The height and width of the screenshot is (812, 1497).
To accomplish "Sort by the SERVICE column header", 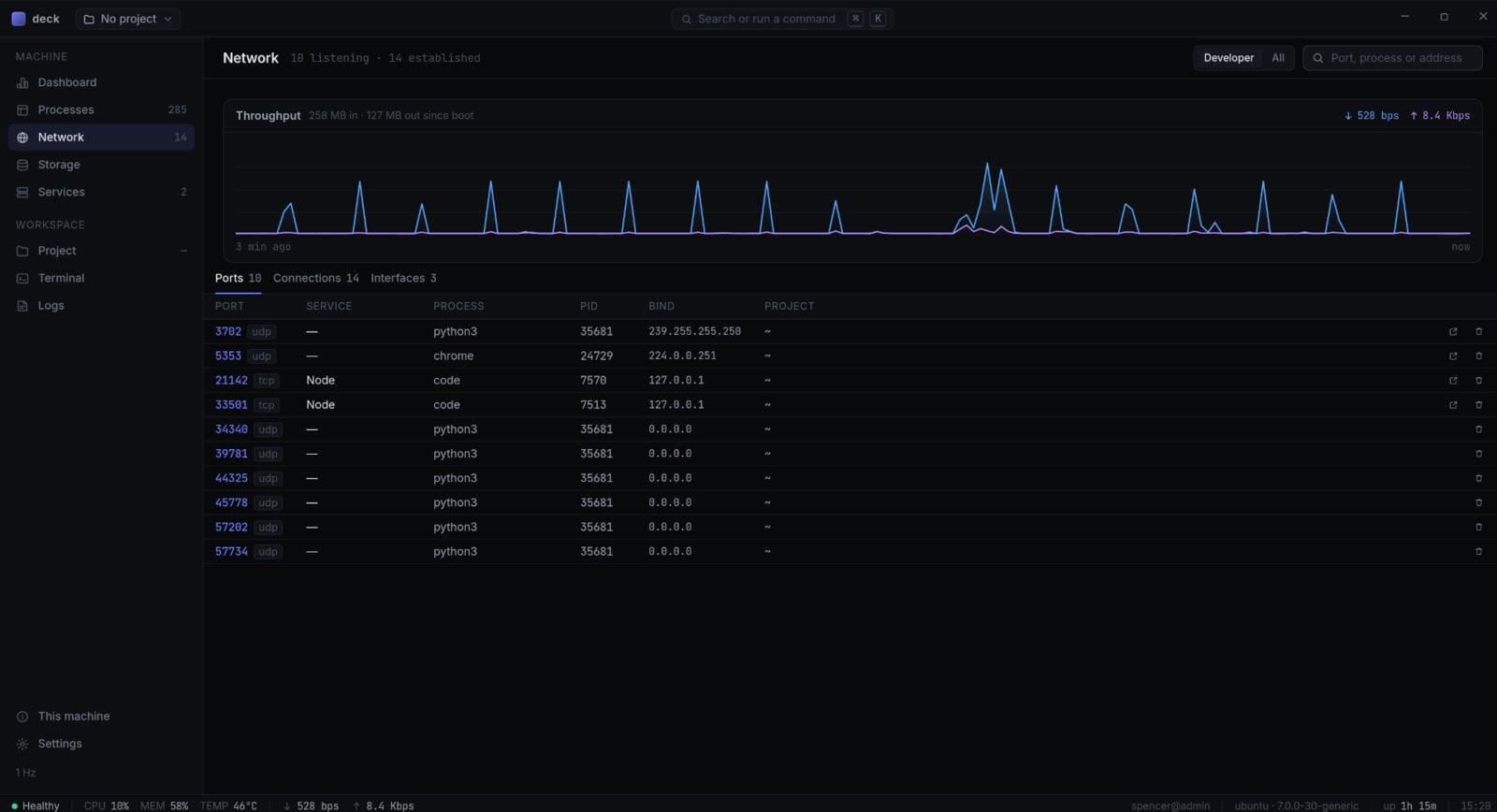I will (x=329, y=306).
